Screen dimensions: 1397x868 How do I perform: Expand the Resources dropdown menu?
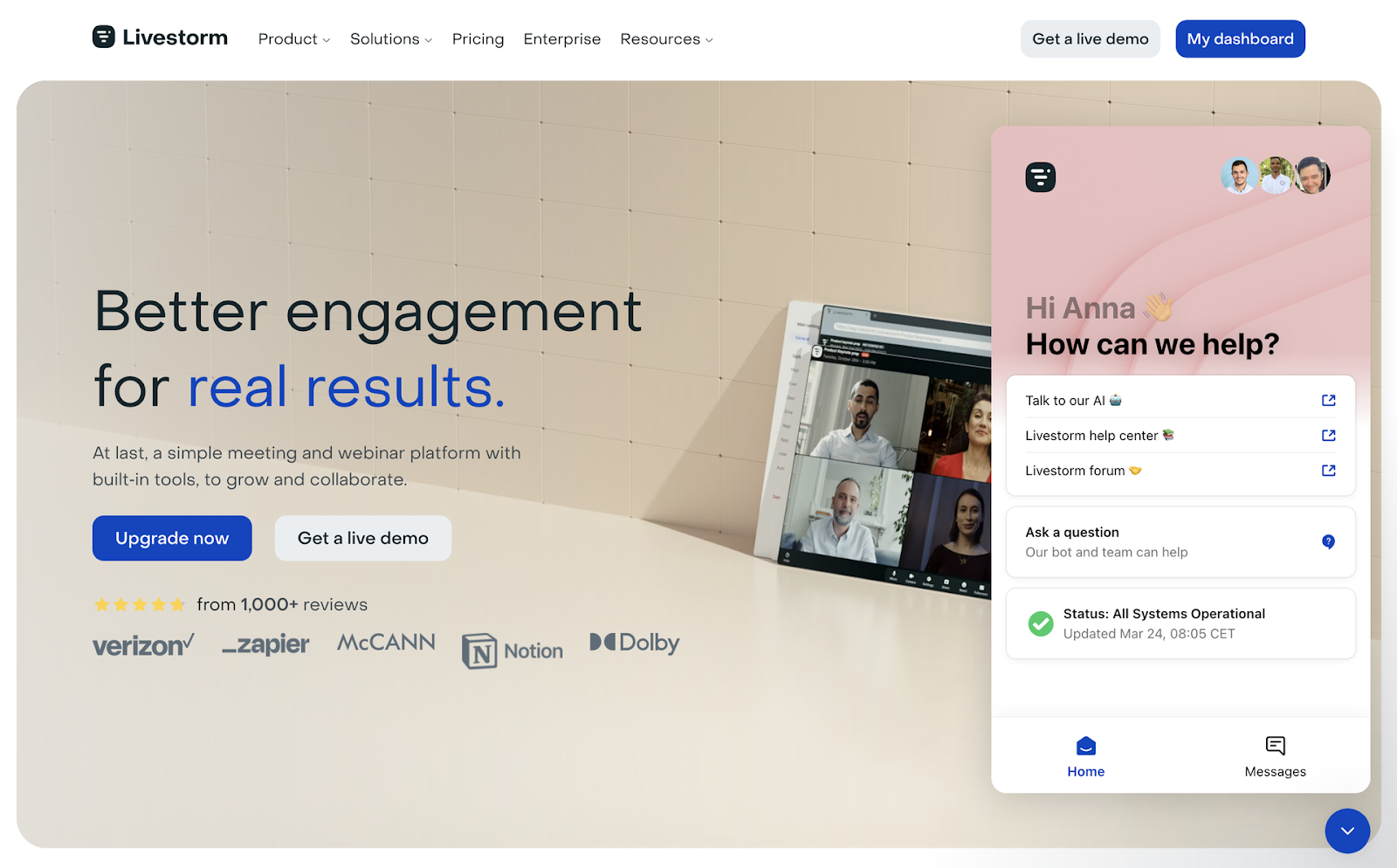coord(666,39)
